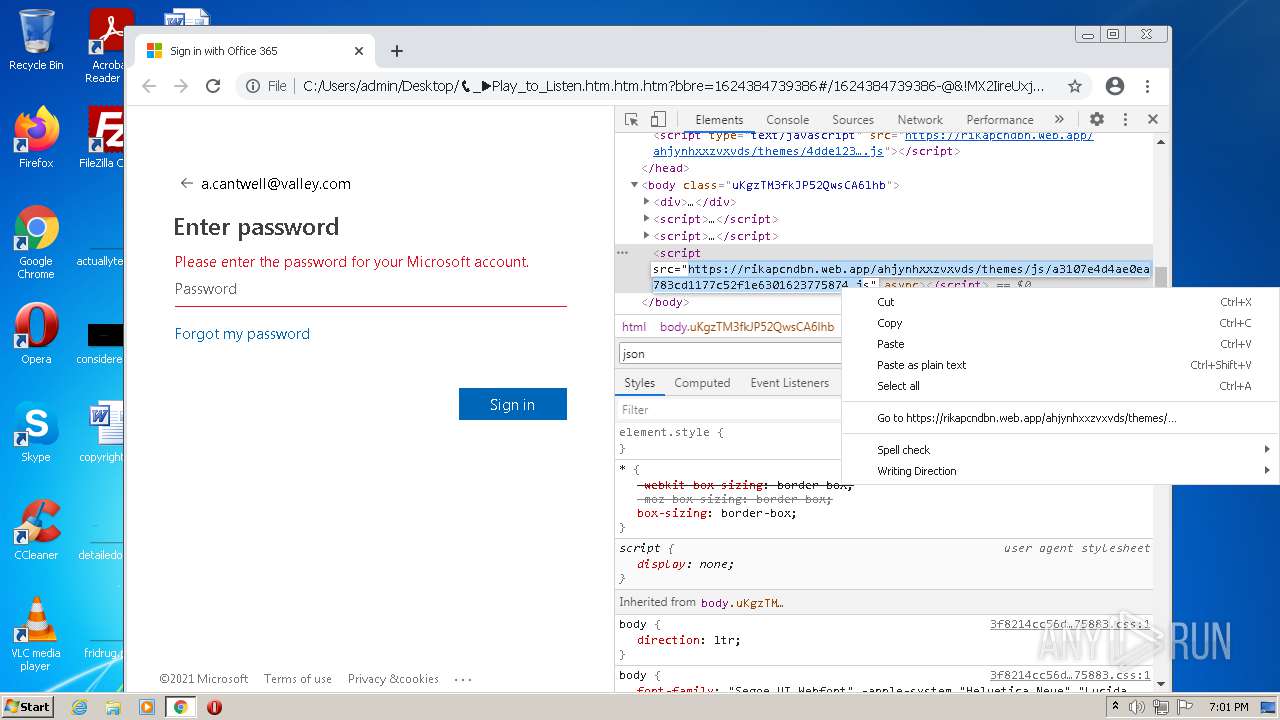Screen dimensions: 1280x720
Task: Select the Elements tab
Action: tap(719, 119)
